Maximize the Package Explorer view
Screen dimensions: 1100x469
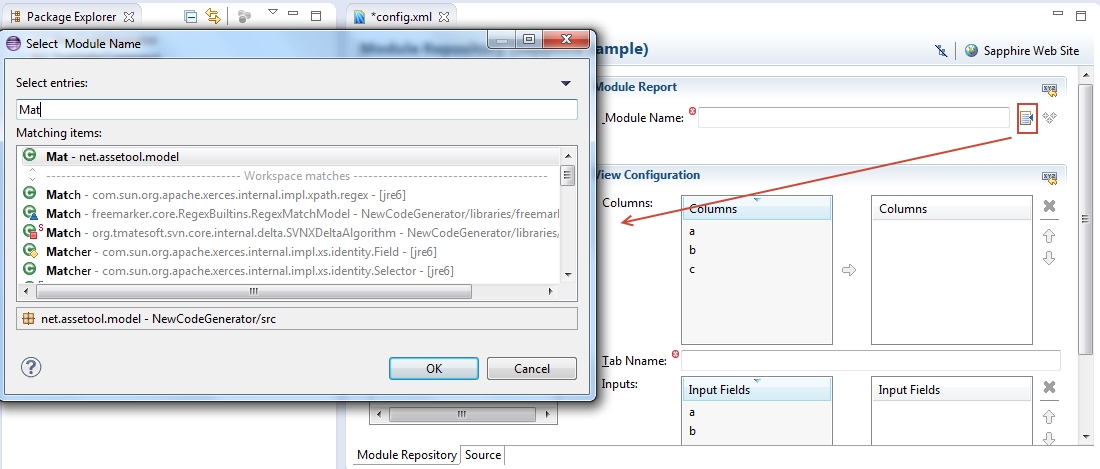coord(316,15)
